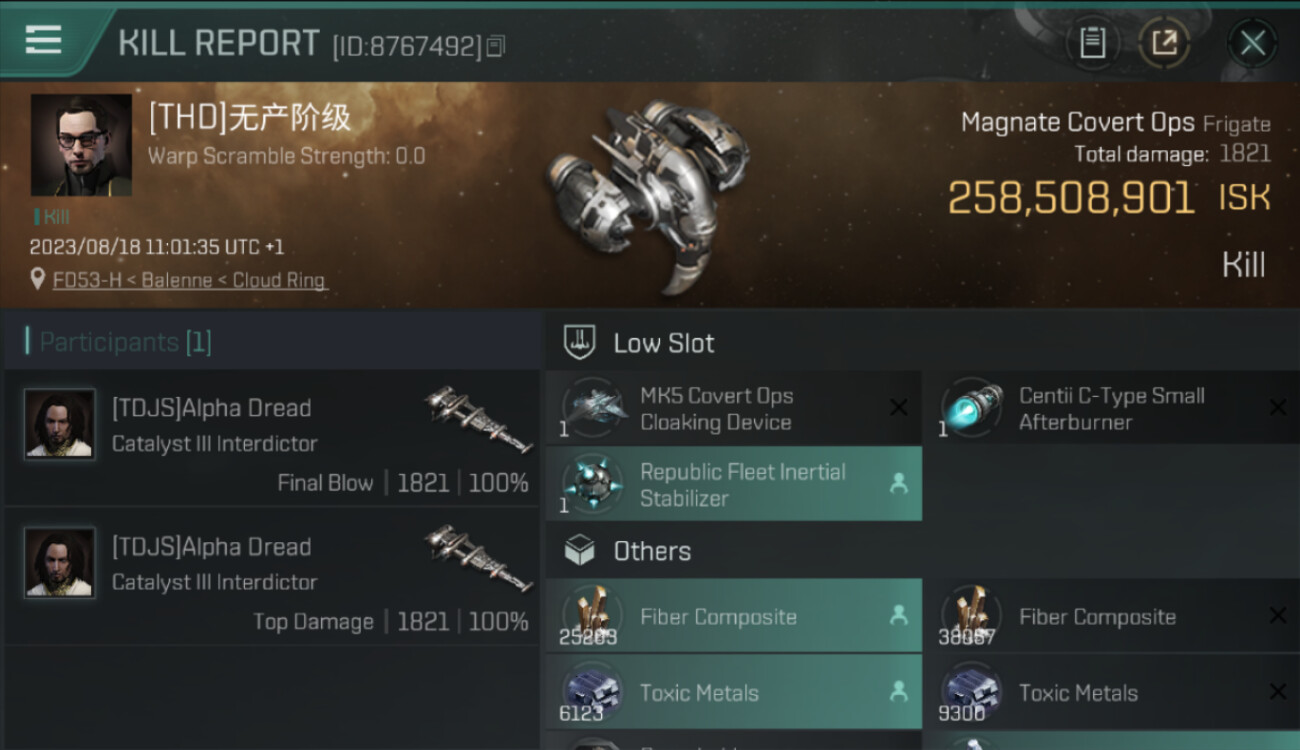Copy the kill report ID
The image size is (1300, 750).
tap(496, 46)
